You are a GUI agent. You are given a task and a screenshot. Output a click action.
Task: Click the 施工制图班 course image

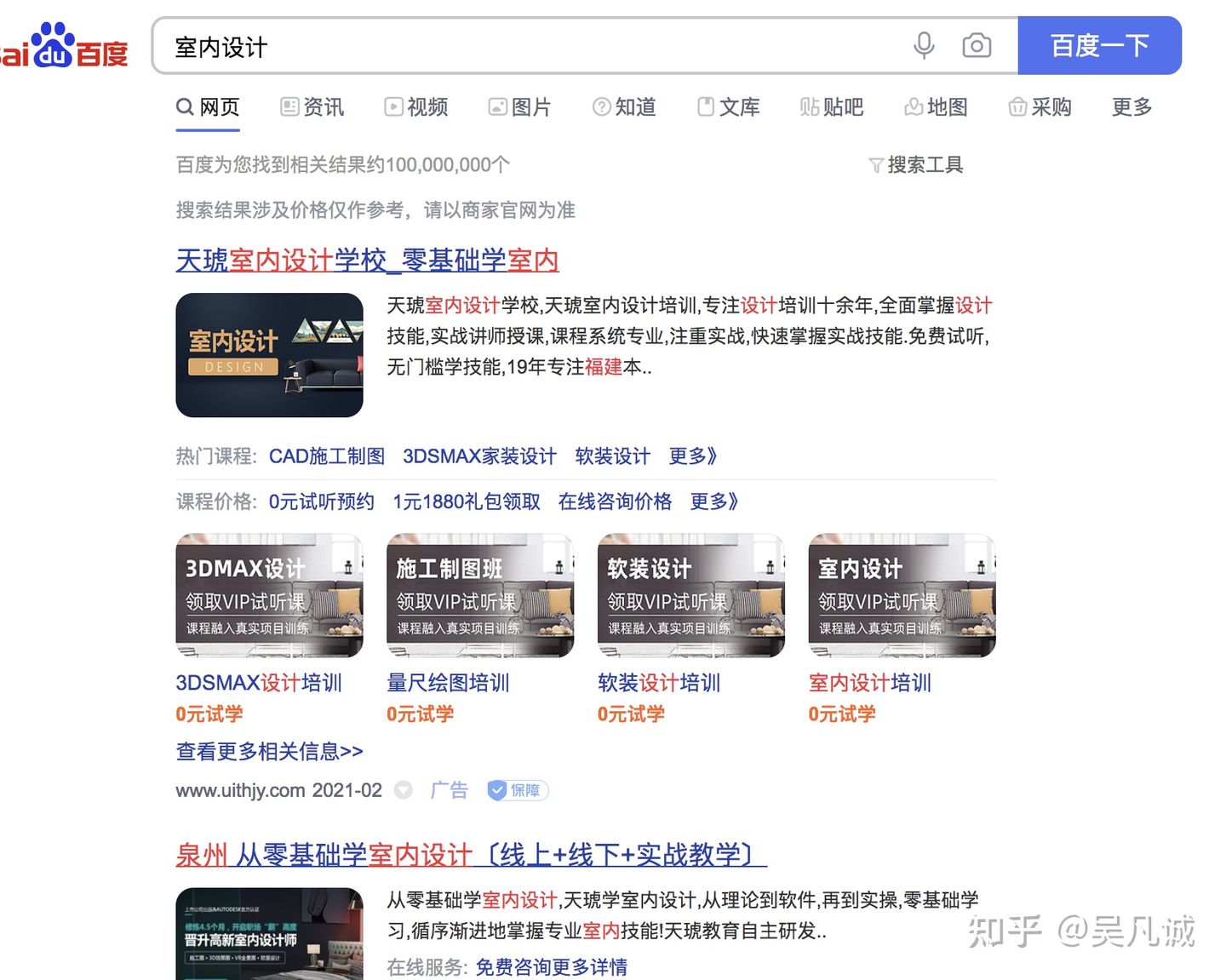pos(480,595)
